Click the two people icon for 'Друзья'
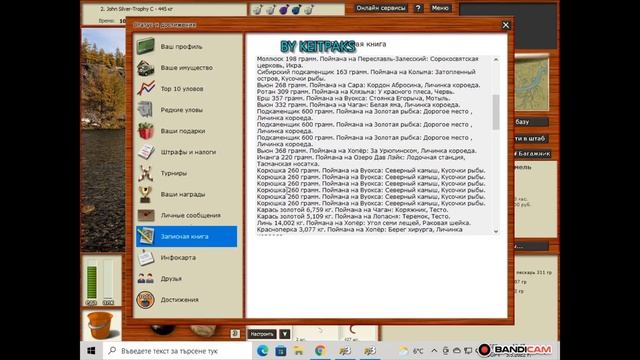The width and height of the screenshot is (640, 360). click(x=145, y=279)
